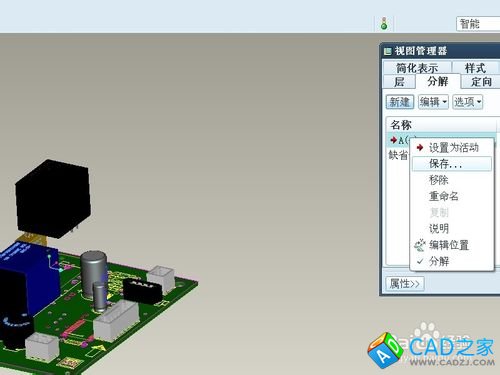Click the red arrow beside item A

tap(393, 140)
